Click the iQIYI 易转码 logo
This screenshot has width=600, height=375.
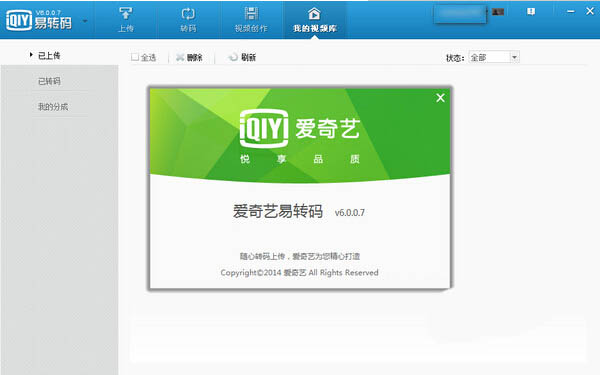click(x=39, y=20)
